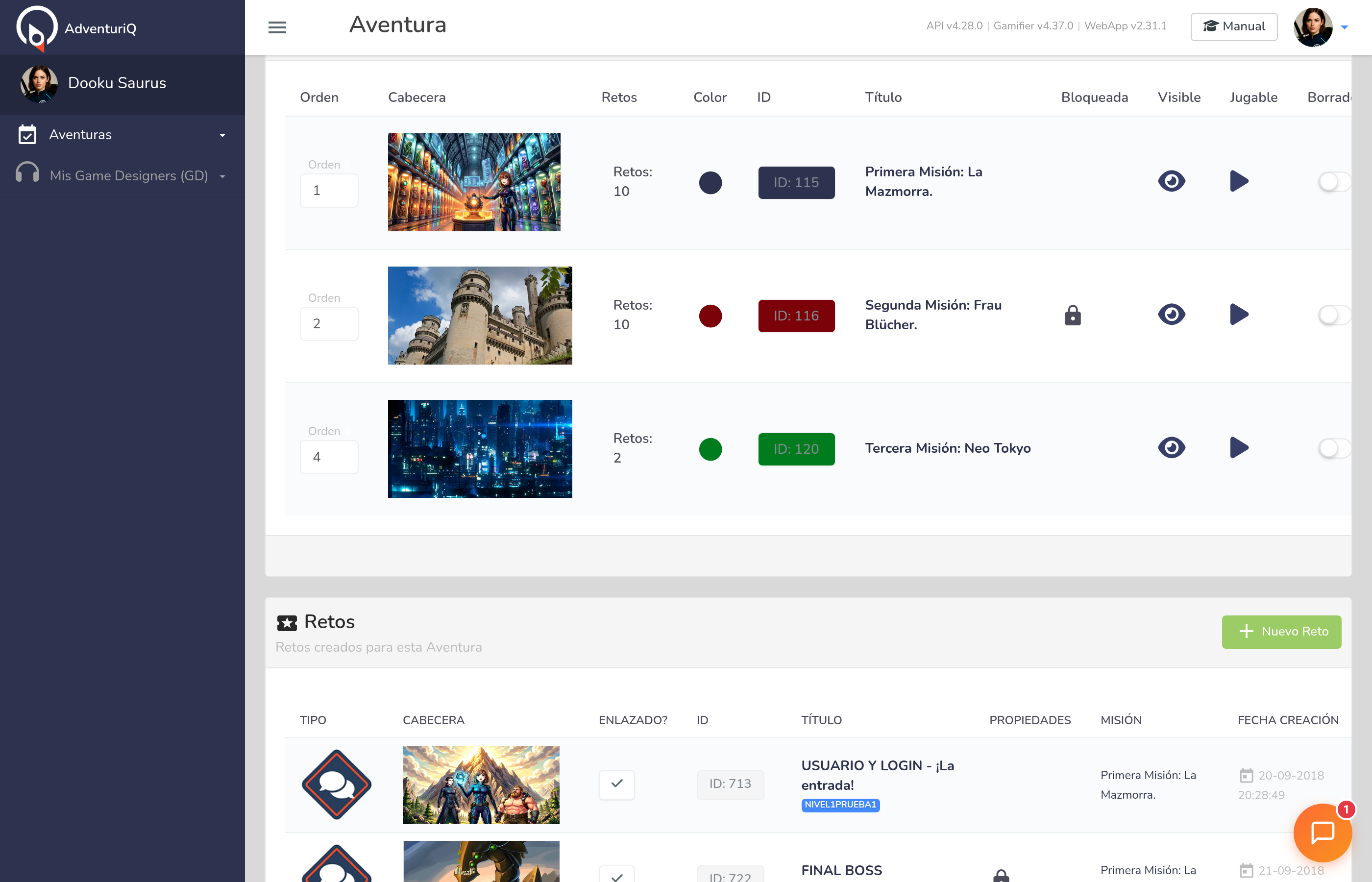1372x882 pixels.
Task: Click the dark red color dot for mission 116
Action: coord(710,316)
